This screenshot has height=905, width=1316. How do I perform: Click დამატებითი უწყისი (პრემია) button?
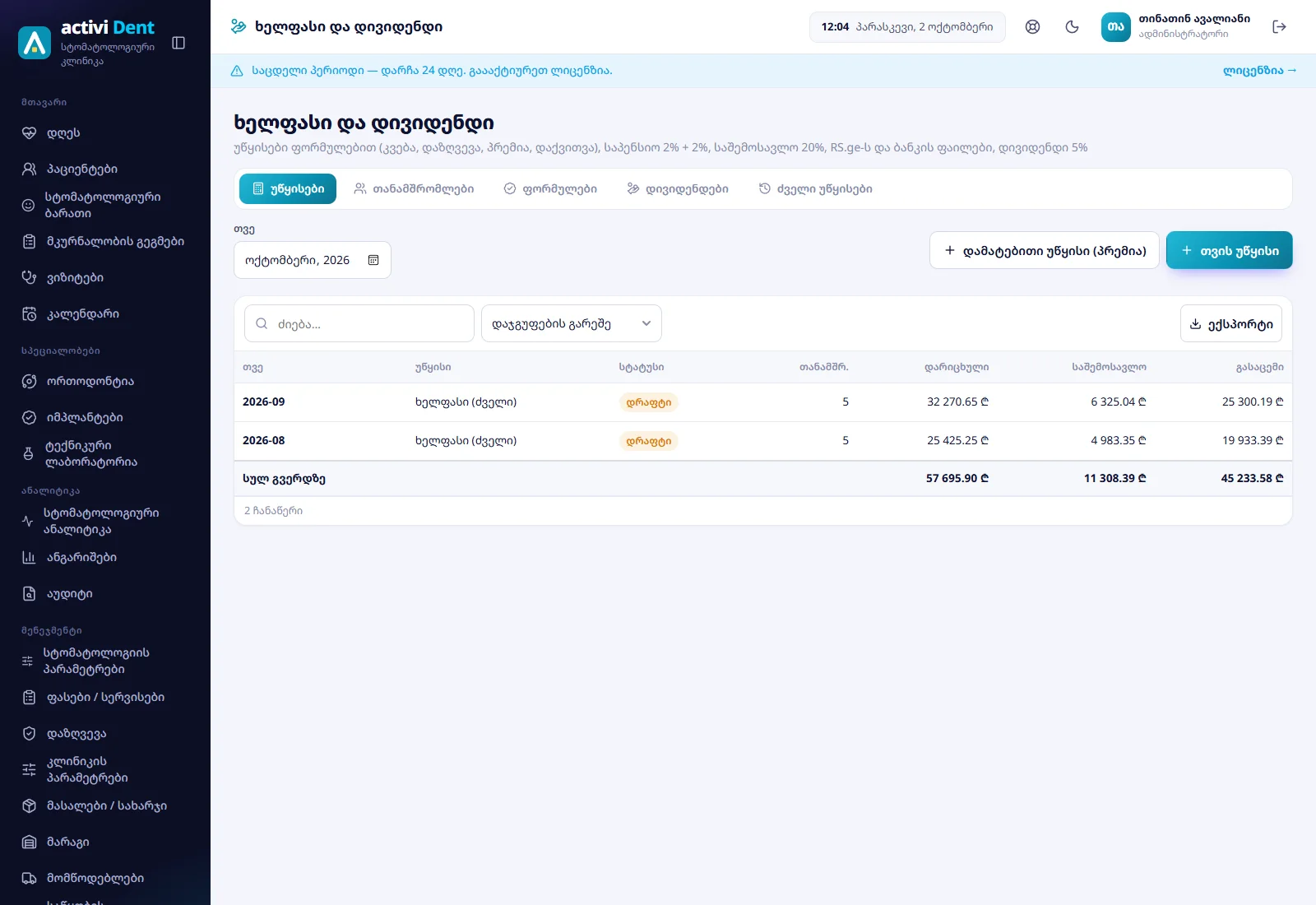(1045, 250)
